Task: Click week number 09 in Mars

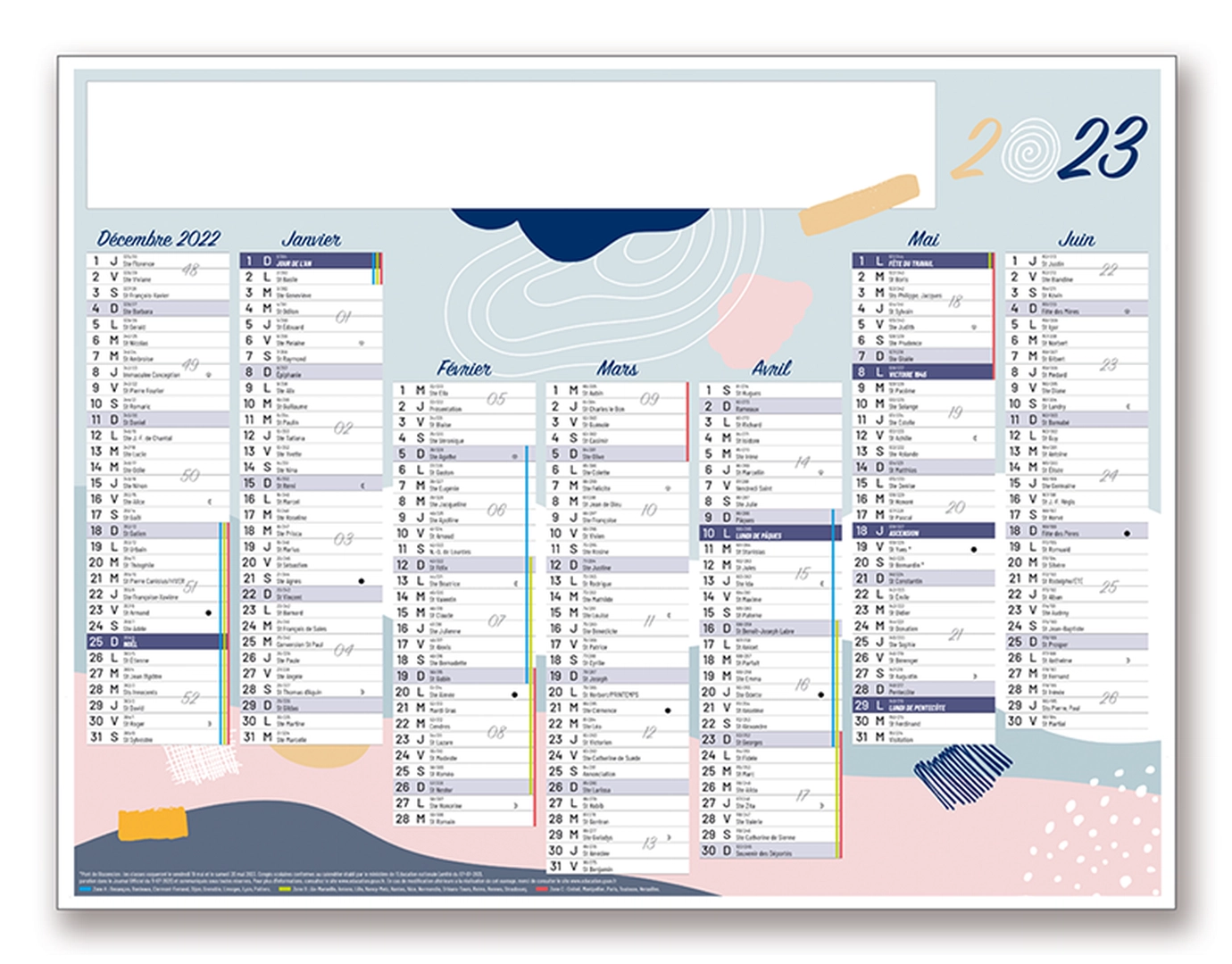Action: (x=649, y=398)
